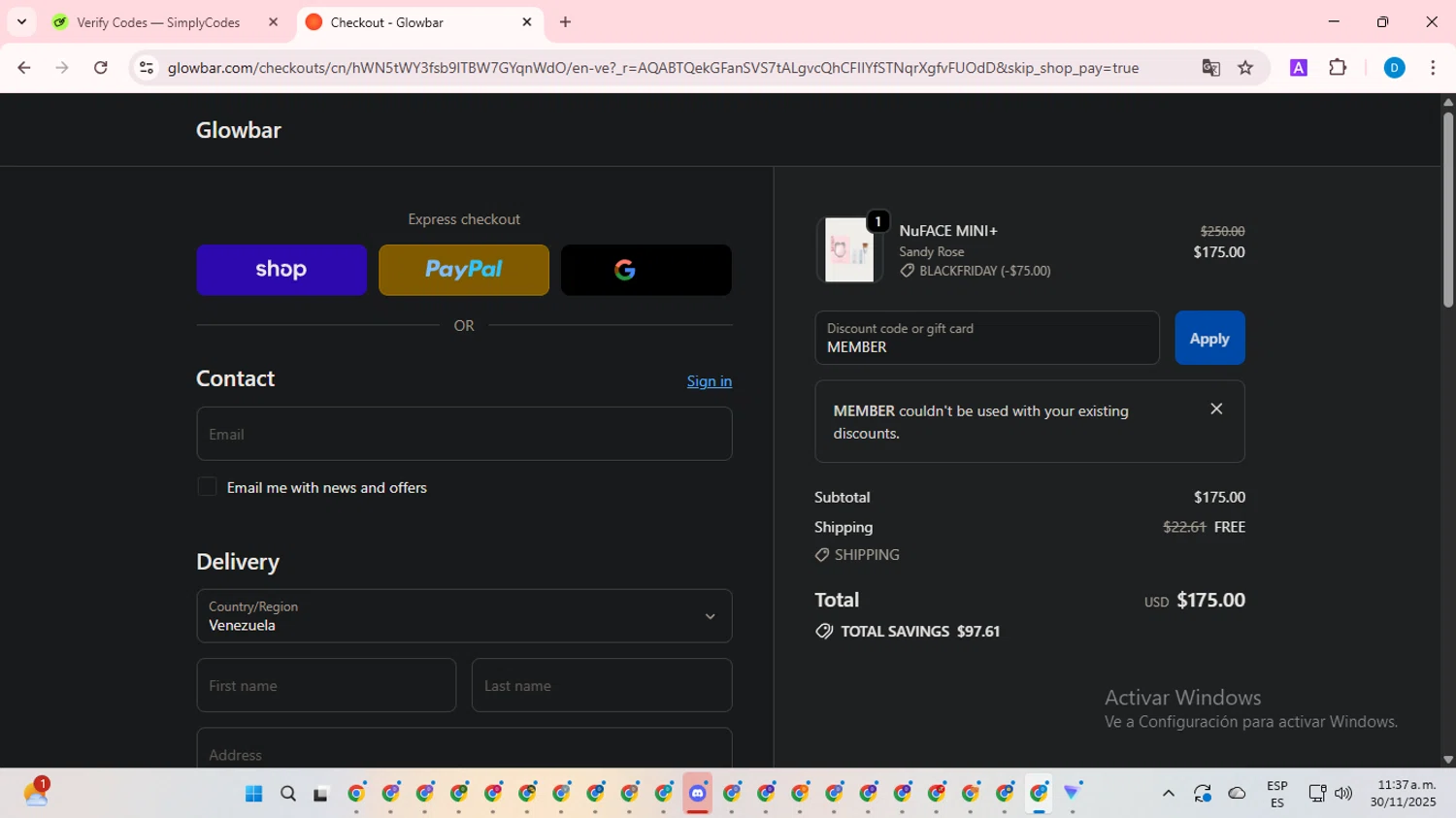Open the Country/Region dropdown showing Venezuela

464,616
